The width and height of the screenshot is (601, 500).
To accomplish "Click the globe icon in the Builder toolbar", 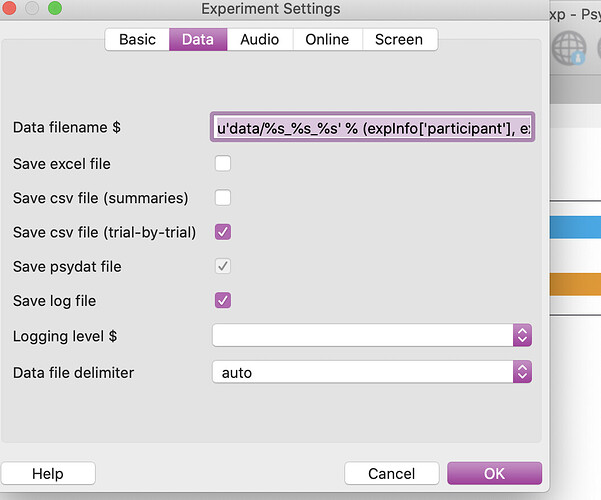I will pos(570,49).
